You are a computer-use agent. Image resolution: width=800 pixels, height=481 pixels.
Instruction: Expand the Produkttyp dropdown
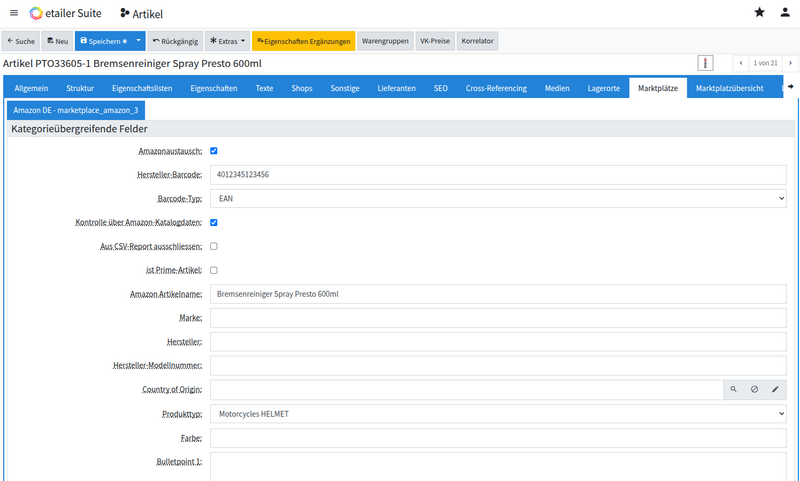(x=498, y=414)
